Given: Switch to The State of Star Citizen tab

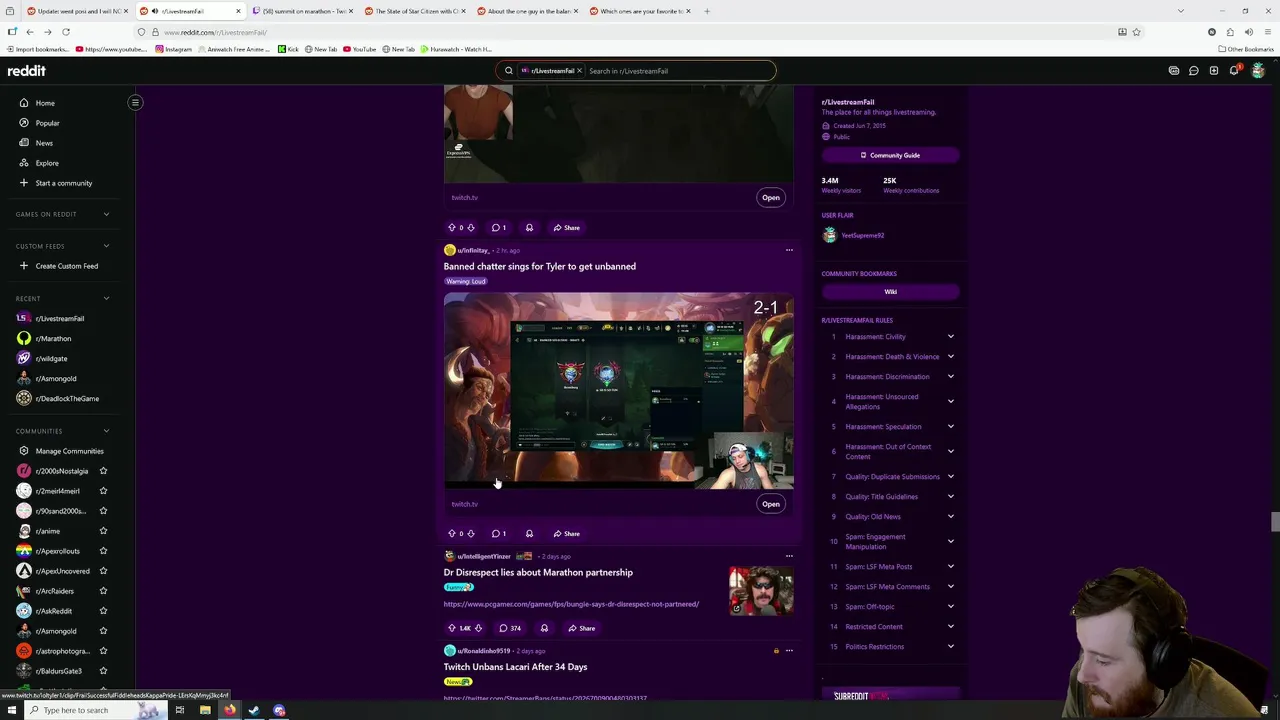Looking at the screenshot, I should click(x=413, y=11).
